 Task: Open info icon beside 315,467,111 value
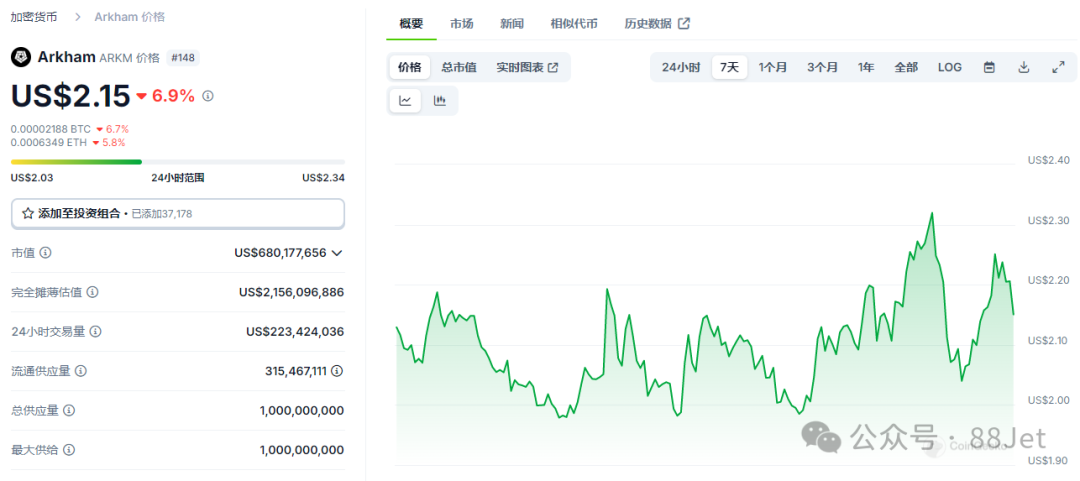(x=337, y=371)
